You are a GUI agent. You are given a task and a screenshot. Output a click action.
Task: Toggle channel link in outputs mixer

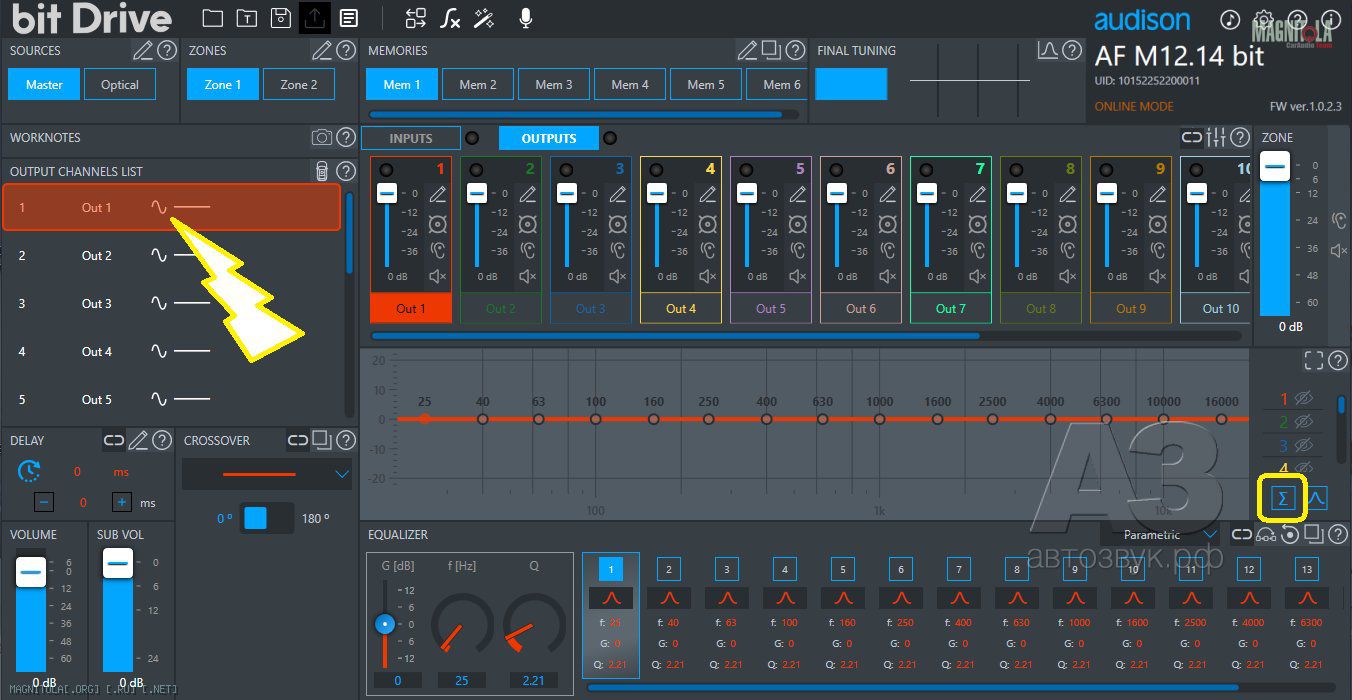click(1192, 137)
